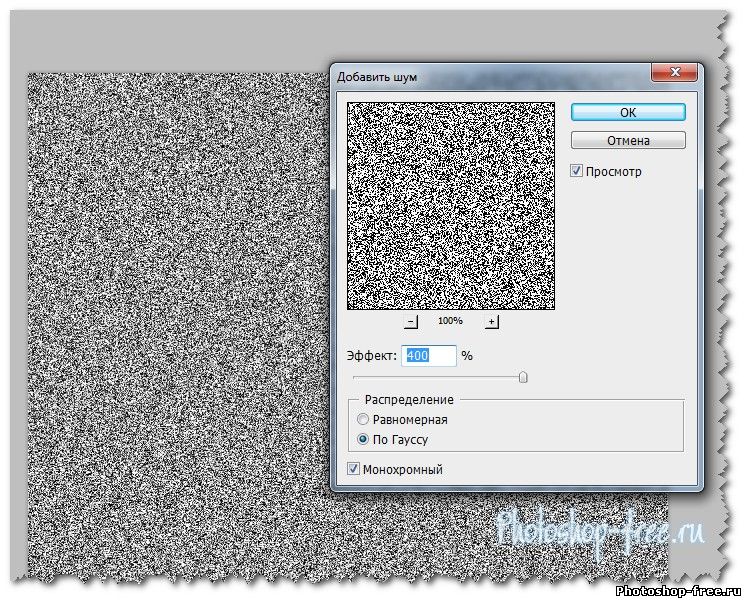Click the OK button
Image resolution: width=746 pixels, height=601 pixels.
click(628, 112)
